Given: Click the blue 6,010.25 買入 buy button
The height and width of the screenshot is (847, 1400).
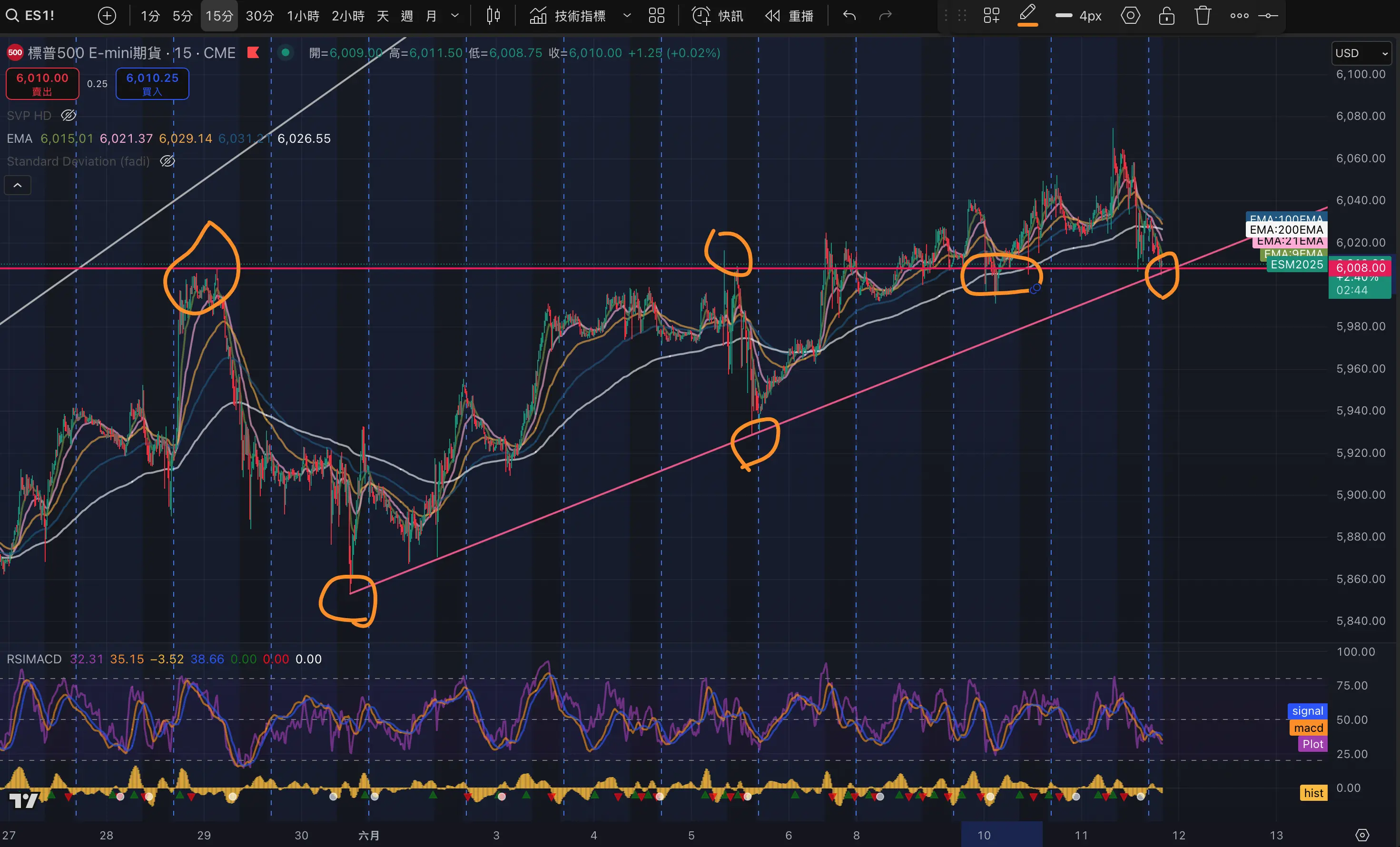Looking at the screenshot, I should 152,83.
